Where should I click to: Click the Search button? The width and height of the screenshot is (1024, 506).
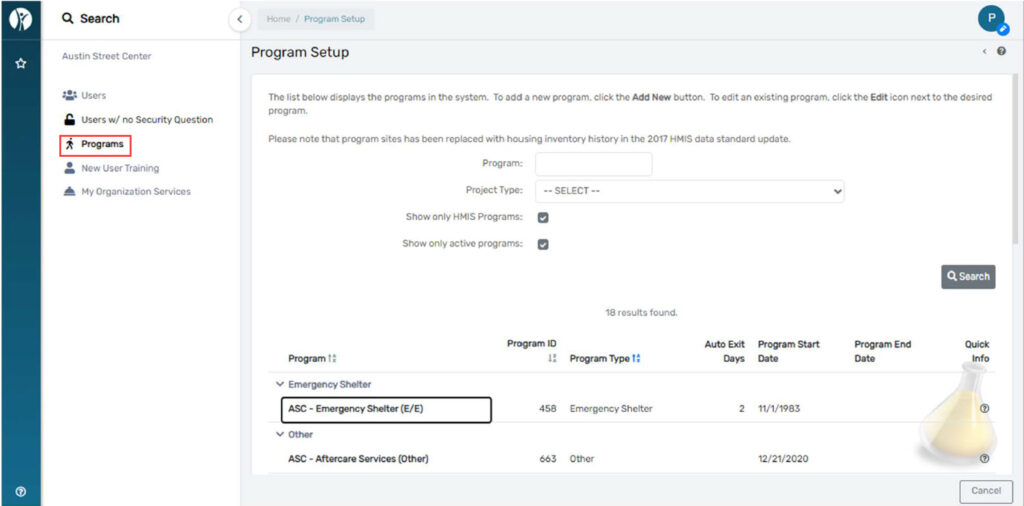968,276
